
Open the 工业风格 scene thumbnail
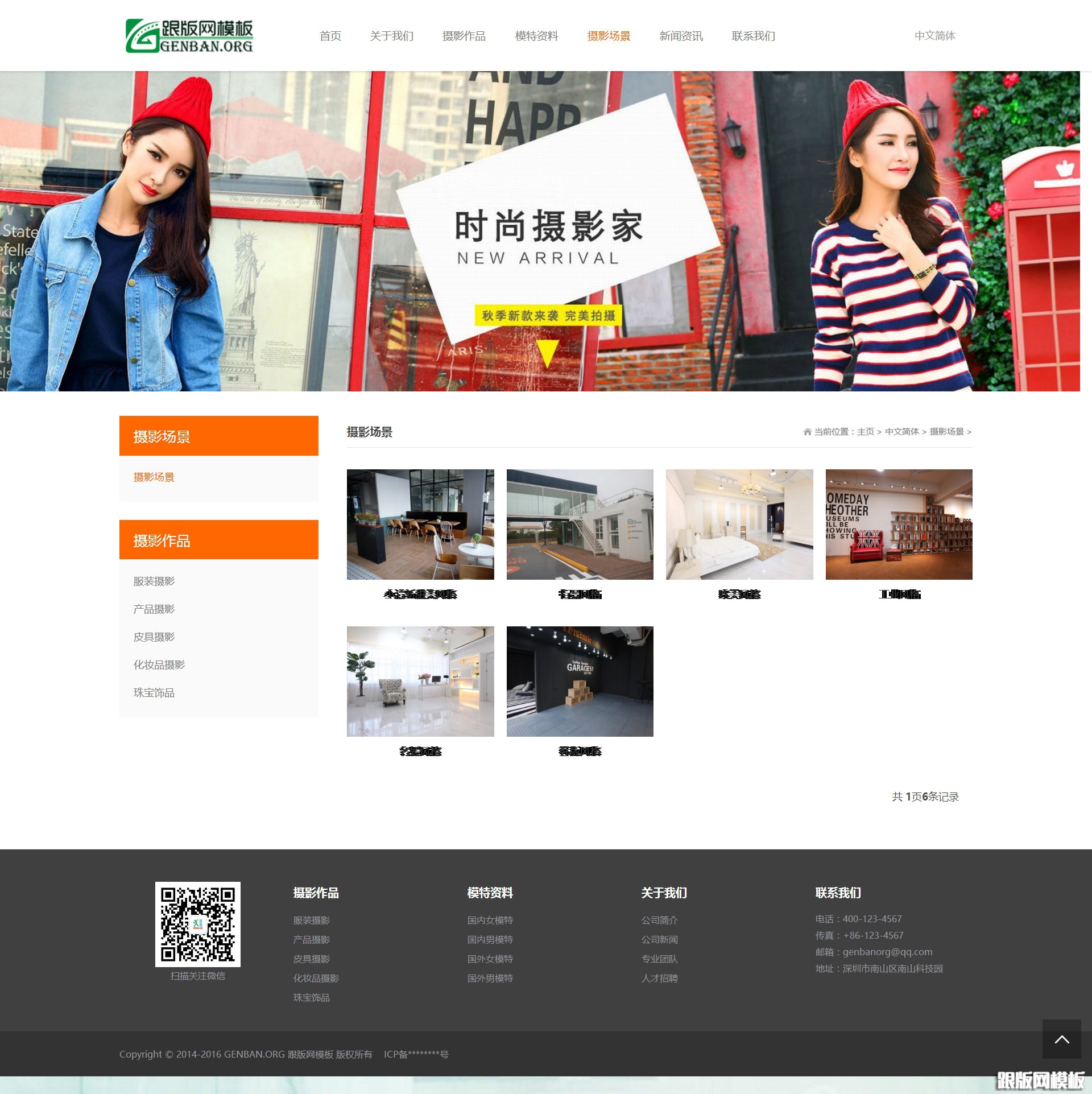tap(899, 524)
